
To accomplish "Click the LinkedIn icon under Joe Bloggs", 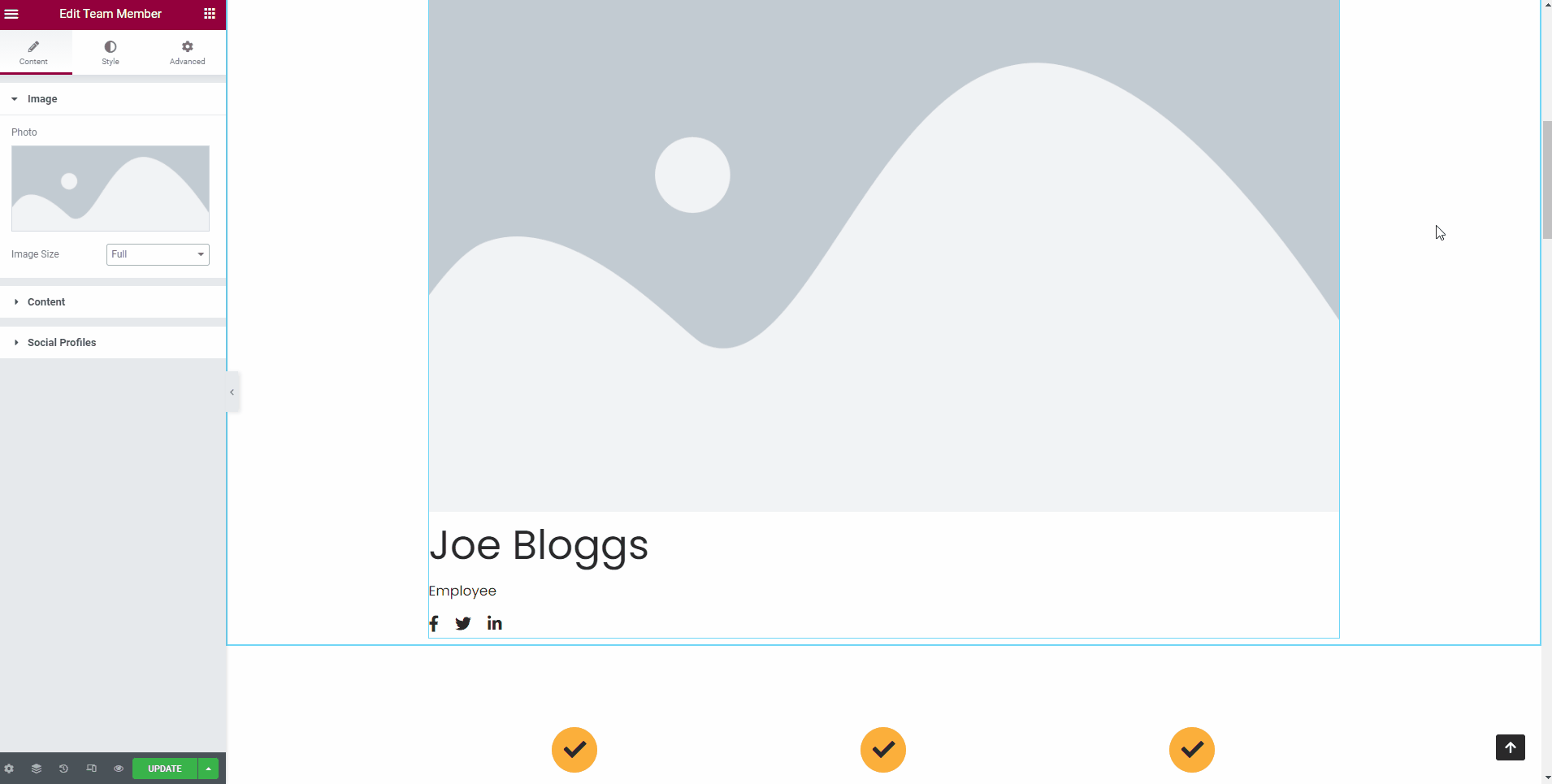I will pyautogui.click(x=494, y=623).
